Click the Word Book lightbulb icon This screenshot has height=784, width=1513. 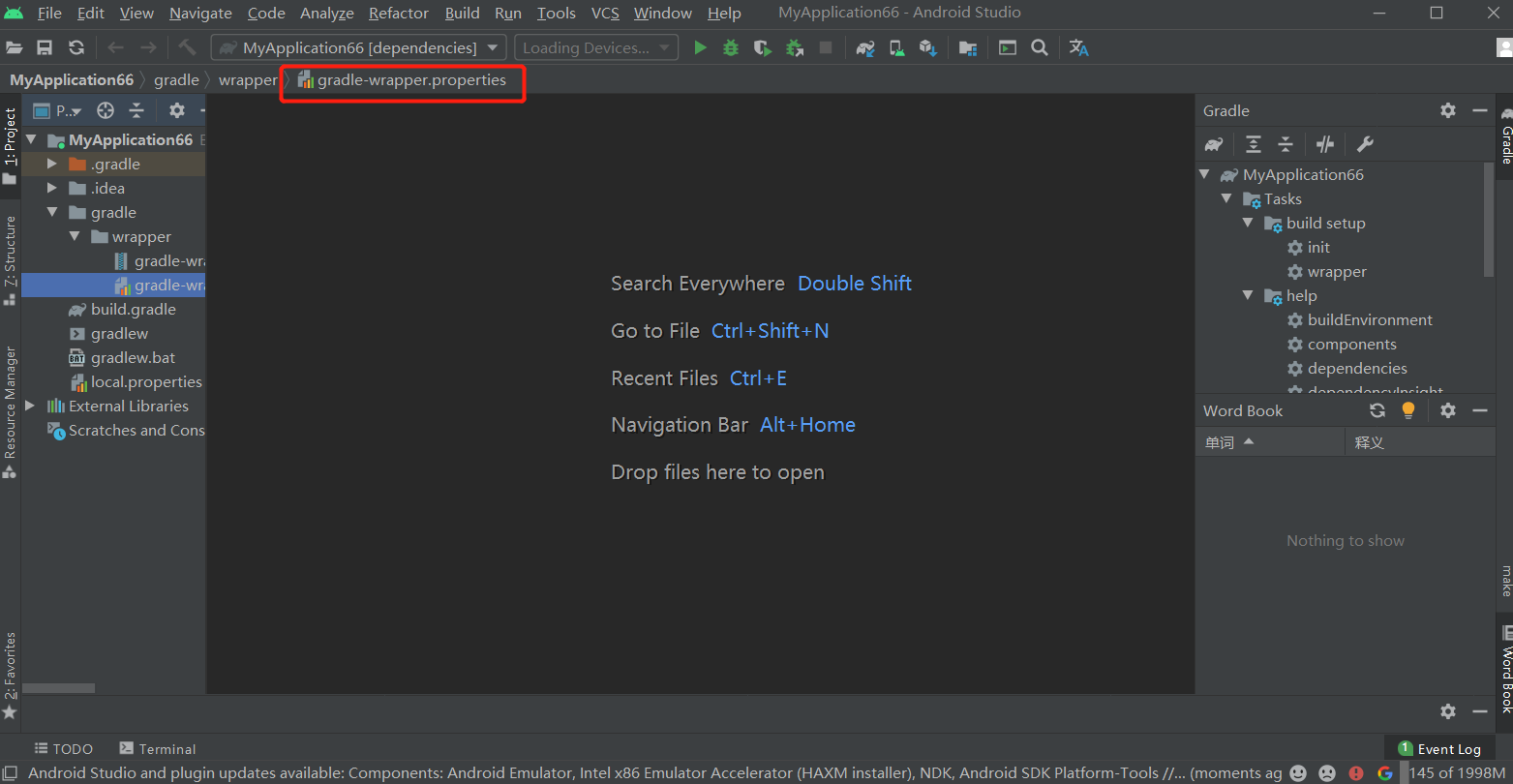(x=1408, y=410)
